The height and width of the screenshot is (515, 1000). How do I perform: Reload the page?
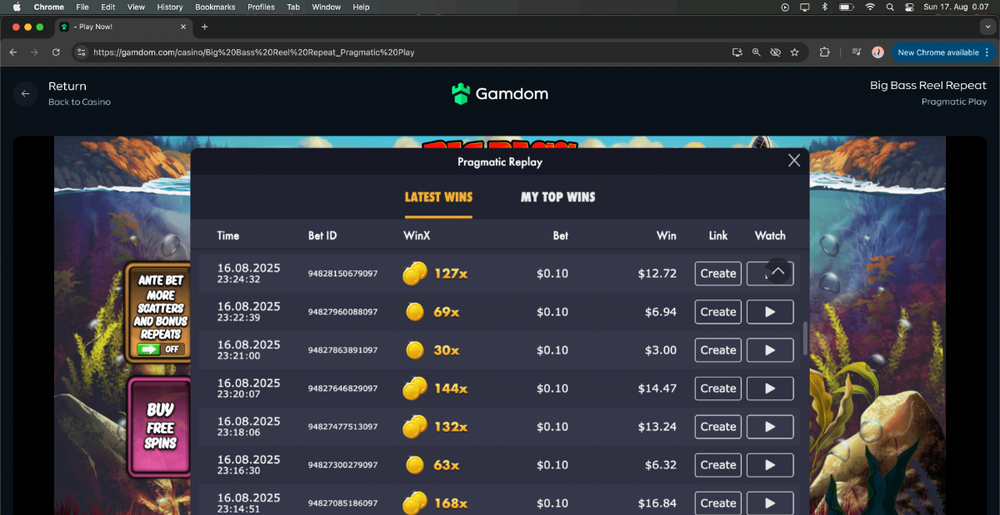tap(57, 52)
